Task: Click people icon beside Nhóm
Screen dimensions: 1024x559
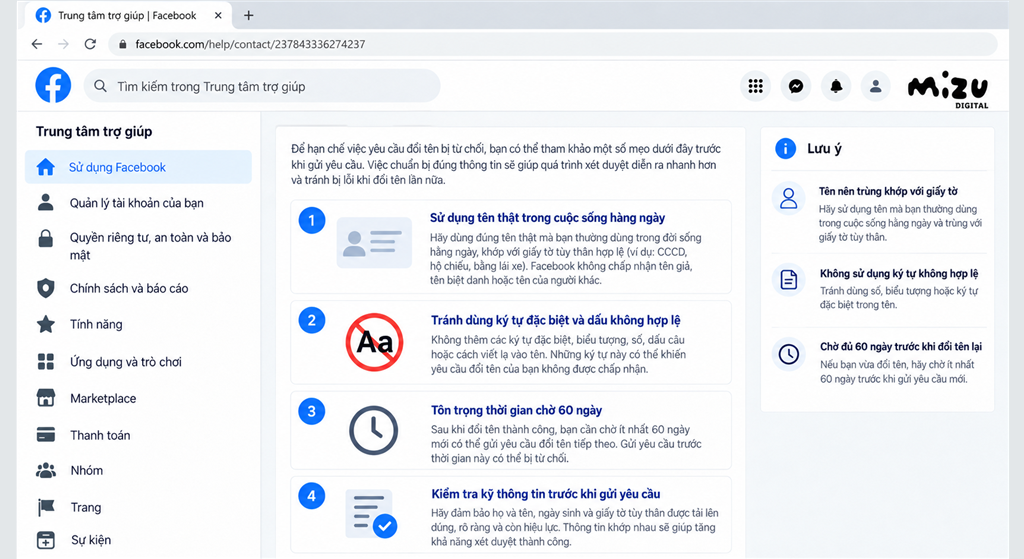Action: tap(46, 470)
